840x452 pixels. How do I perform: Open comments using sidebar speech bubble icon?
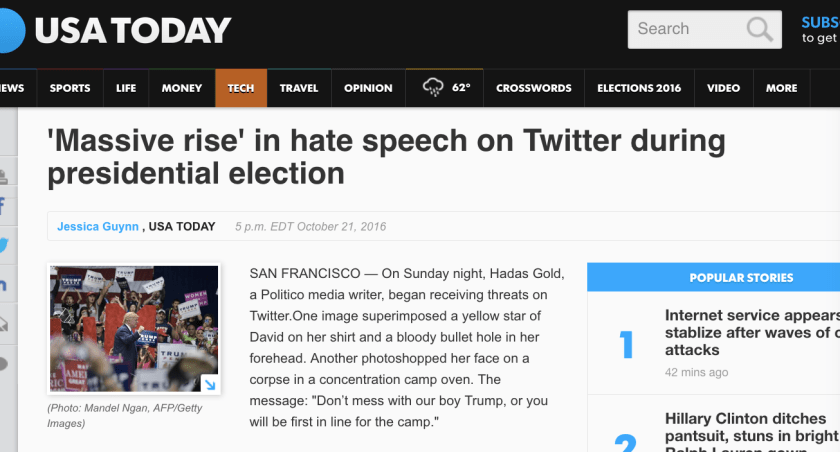coord(4,362)
